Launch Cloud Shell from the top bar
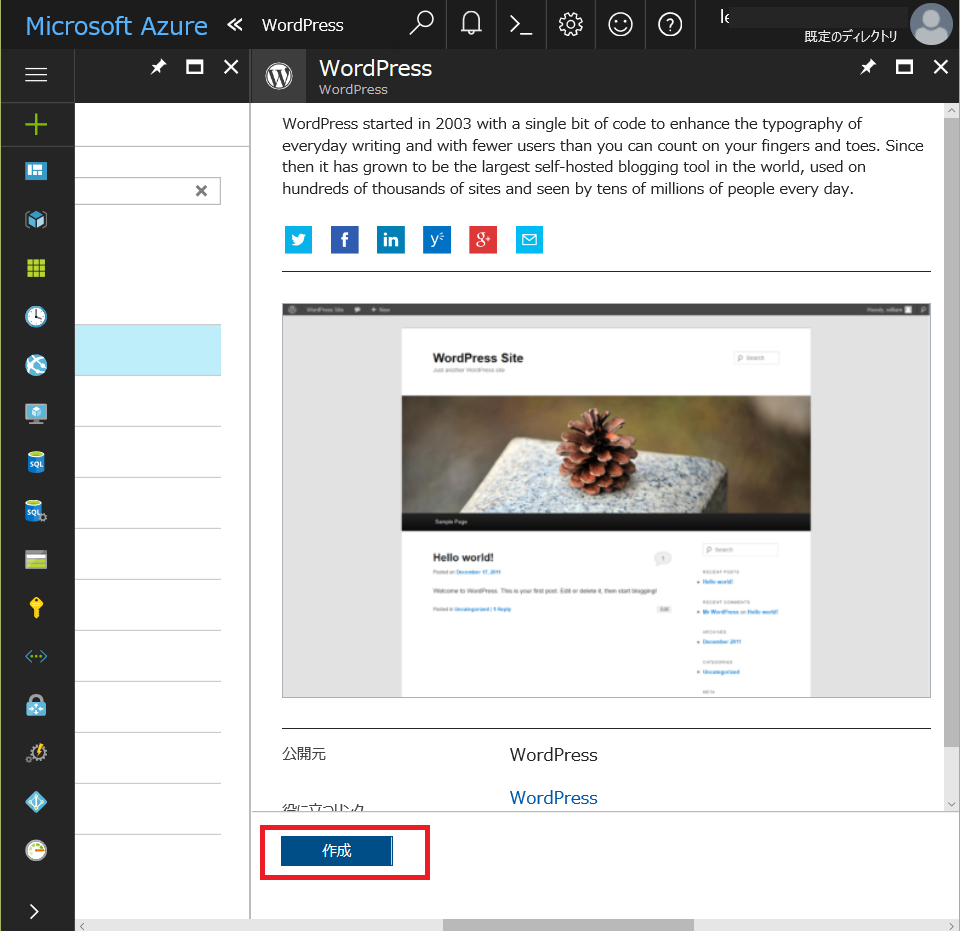 (521, 24)
